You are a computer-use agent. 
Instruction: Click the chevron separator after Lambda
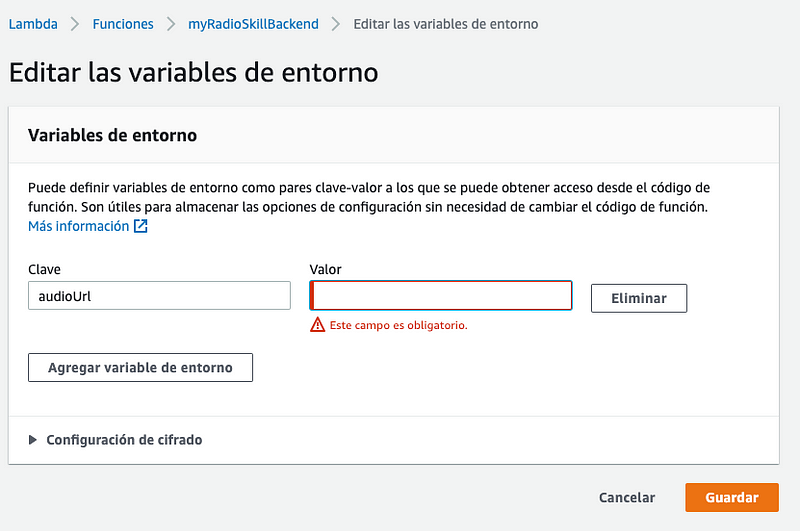click(x=75, y=24)
